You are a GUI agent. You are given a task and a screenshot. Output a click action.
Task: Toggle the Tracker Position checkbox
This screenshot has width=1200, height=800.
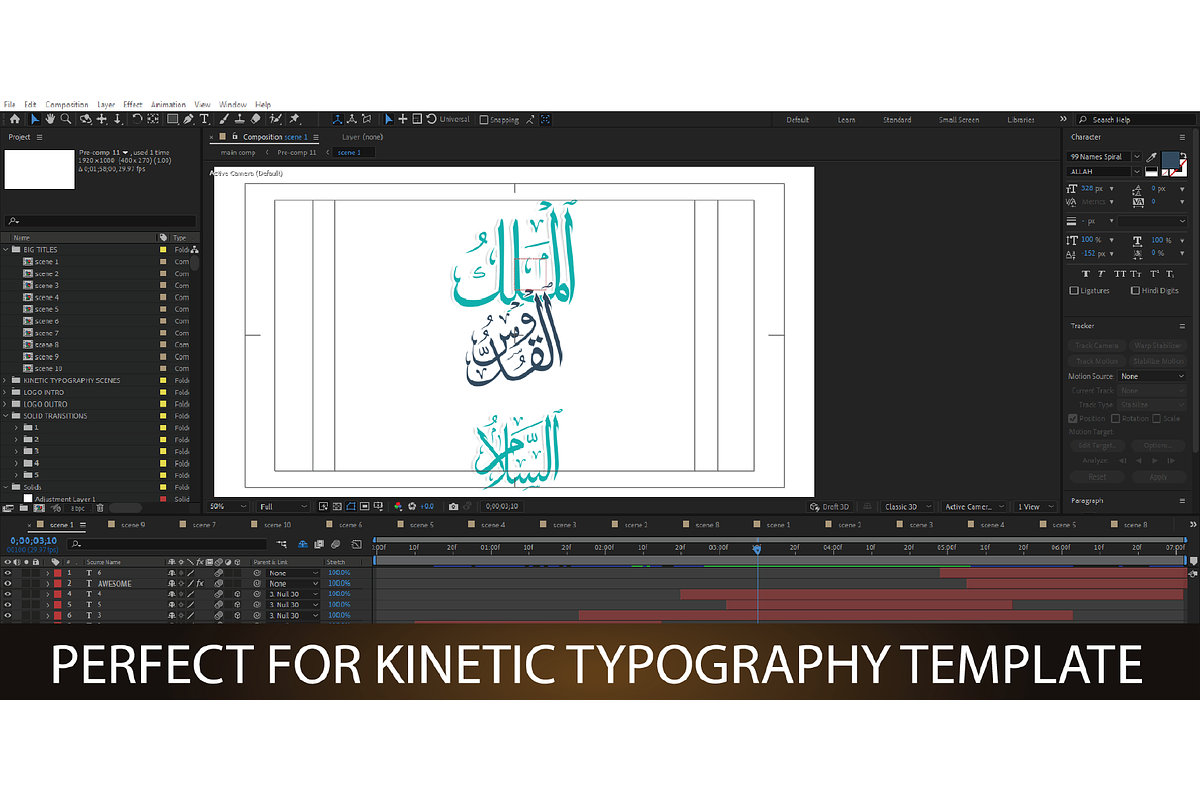pos(1073,418)
